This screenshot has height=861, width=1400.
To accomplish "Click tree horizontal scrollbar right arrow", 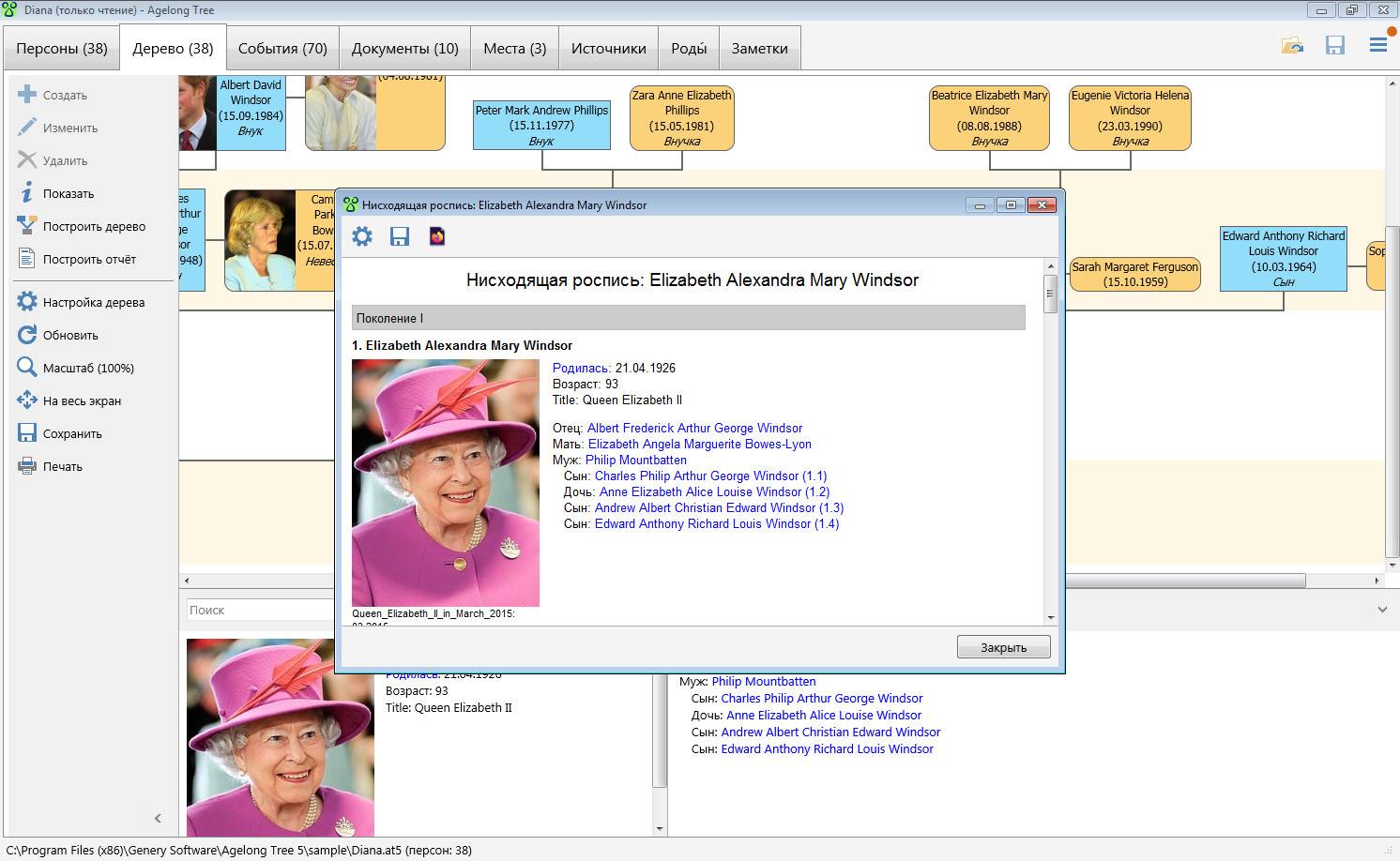I will click(x=1377, y=582).
